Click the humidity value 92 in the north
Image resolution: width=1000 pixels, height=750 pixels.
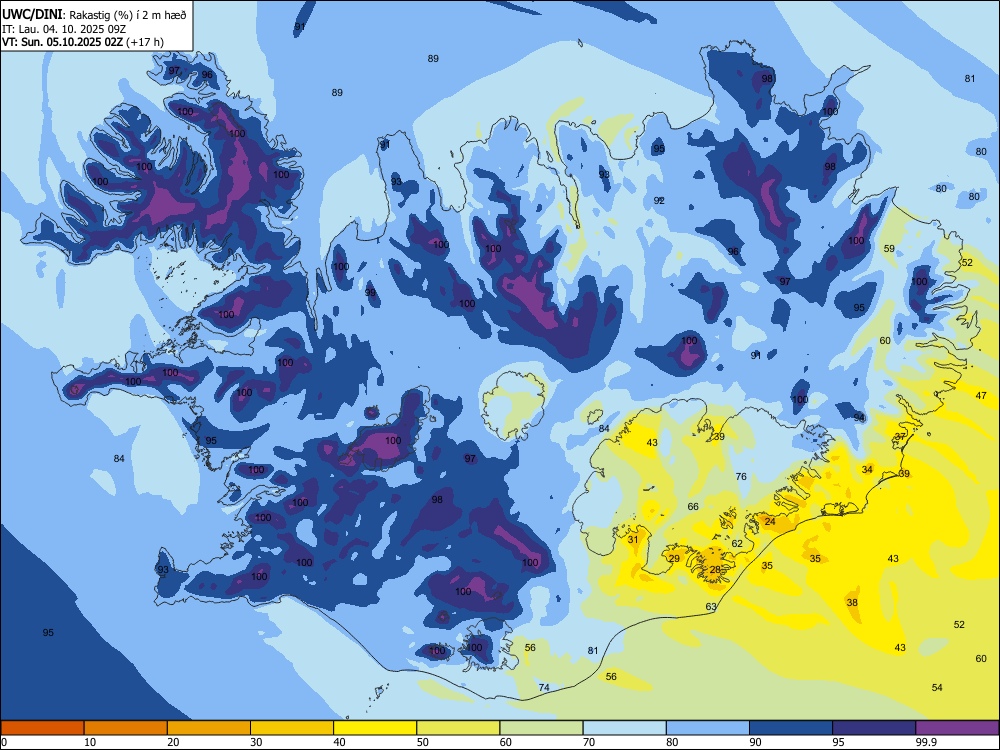point(659,200)
